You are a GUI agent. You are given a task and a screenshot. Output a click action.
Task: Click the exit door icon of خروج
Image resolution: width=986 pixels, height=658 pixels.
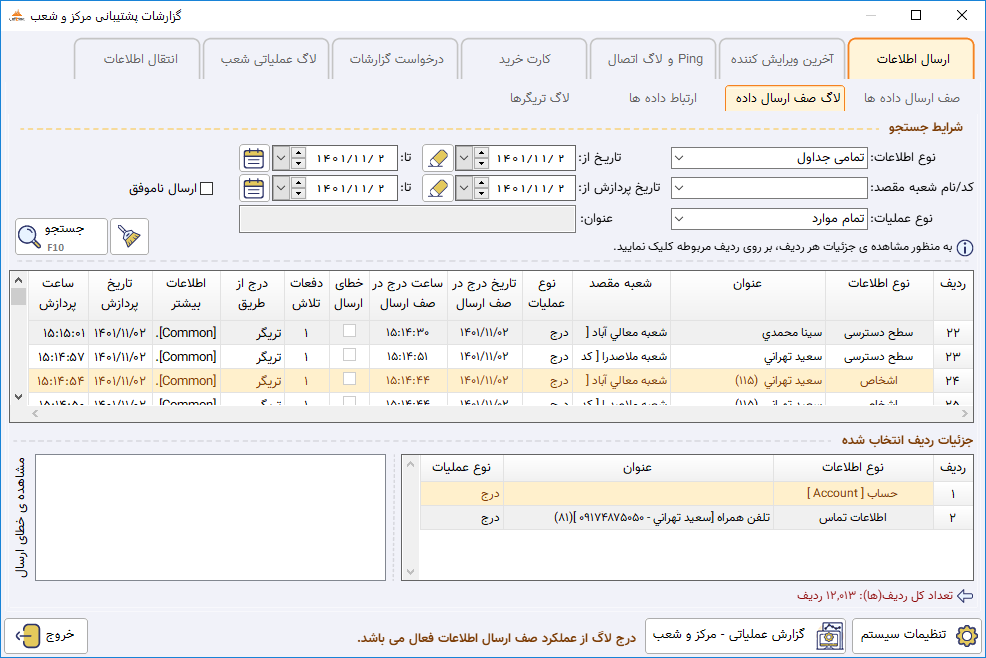[x=28, y=636]
